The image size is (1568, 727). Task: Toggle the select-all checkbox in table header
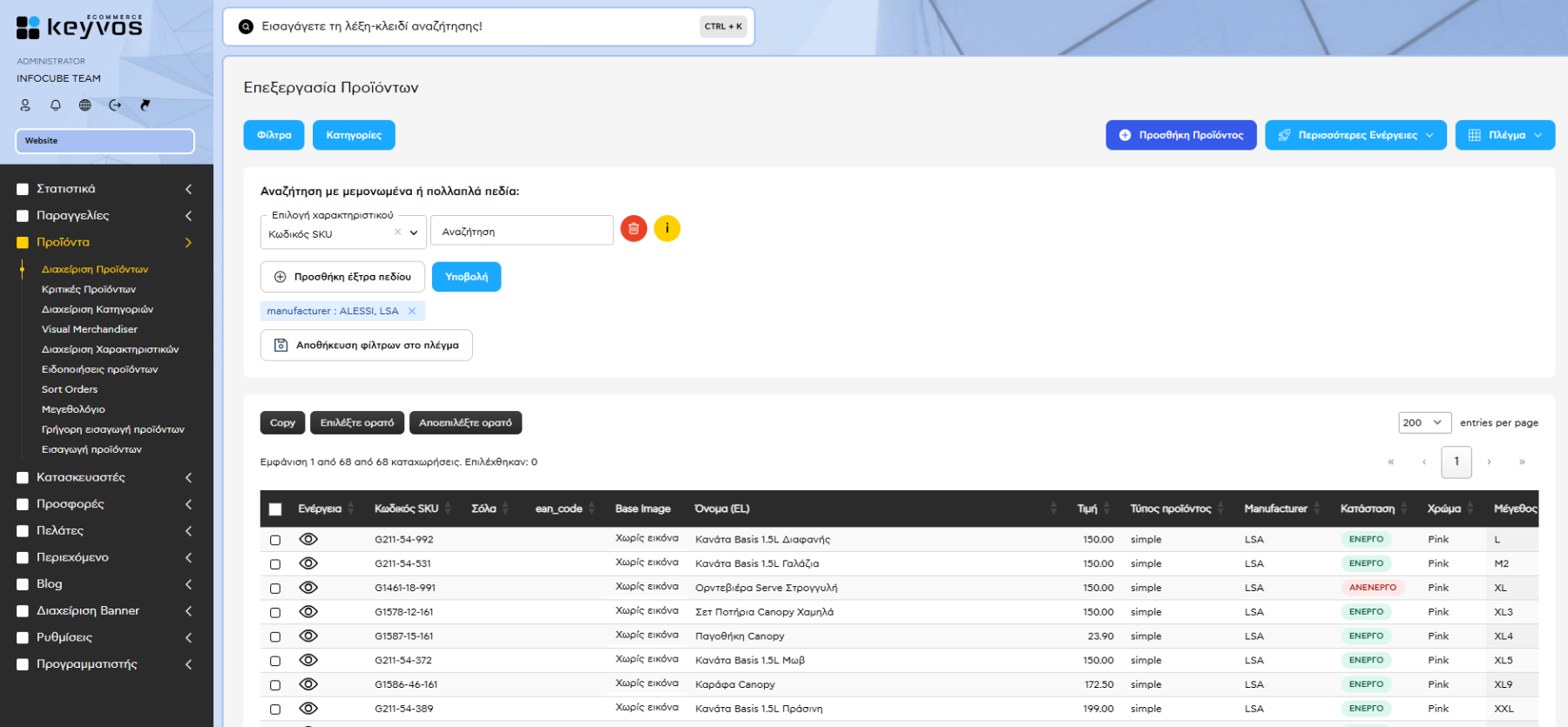pos(275,509)
